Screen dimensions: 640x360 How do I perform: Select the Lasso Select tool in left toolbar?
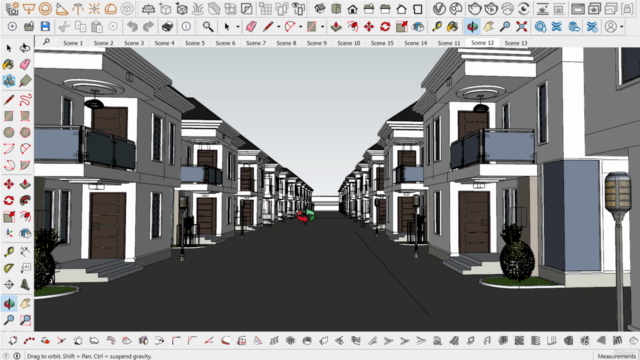click(25, 48)
